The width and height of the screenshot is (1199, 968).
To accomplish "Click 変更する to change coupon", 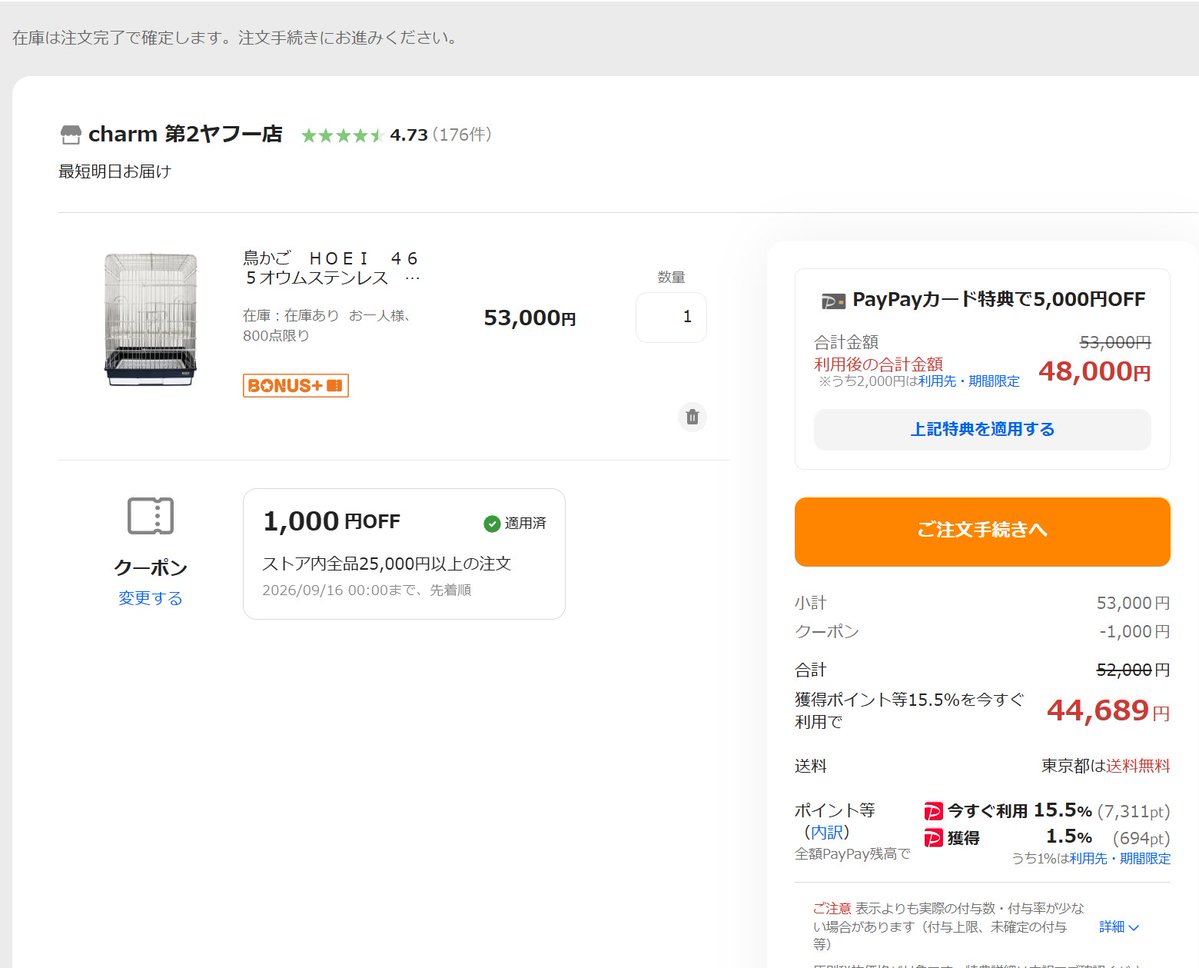I will pyautogui.click(x=151, y=598).
